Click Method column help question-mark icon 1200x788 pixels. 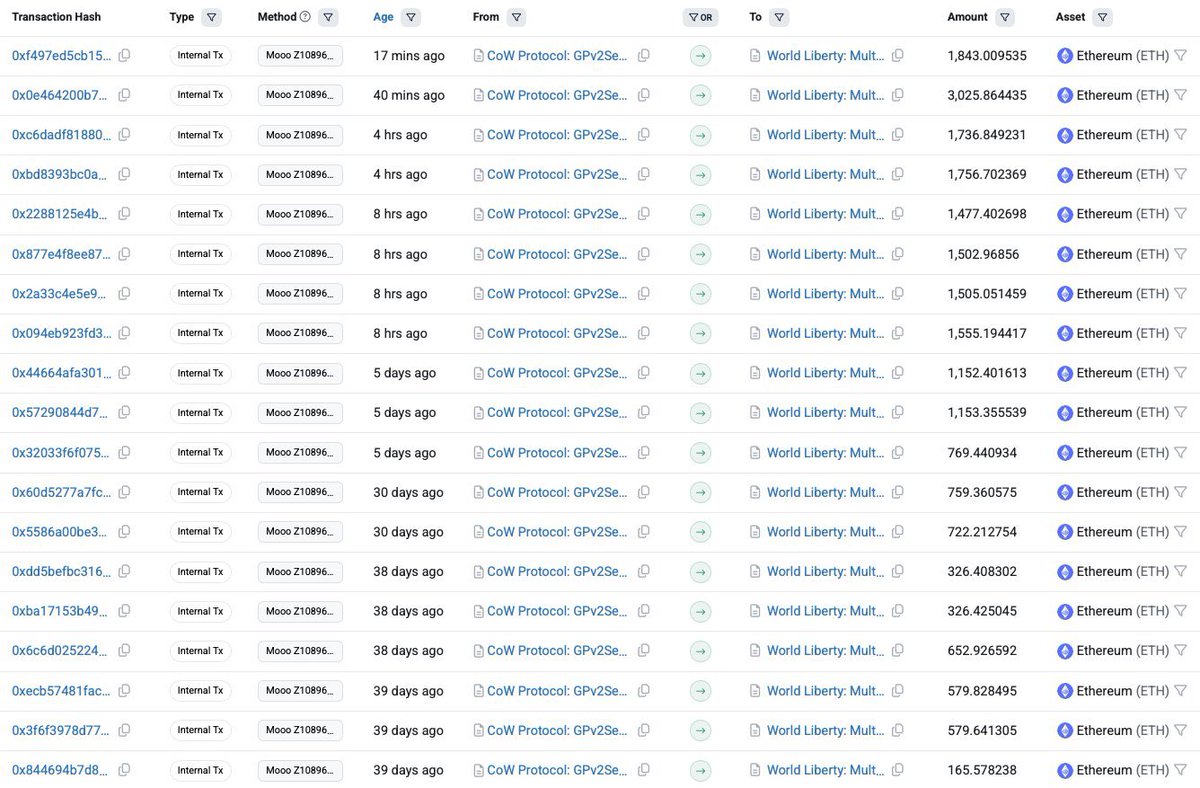[x=305, y=17]
